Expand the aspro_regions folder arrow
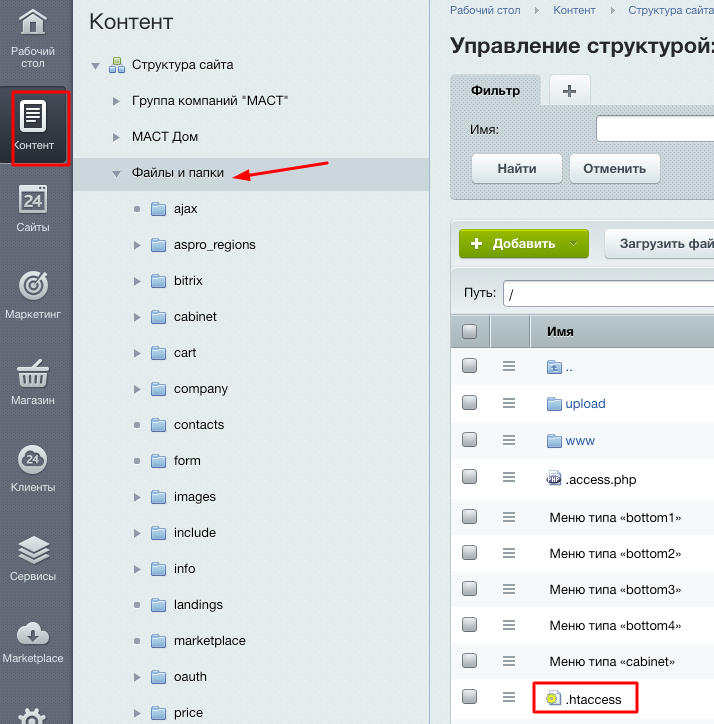 137,245
